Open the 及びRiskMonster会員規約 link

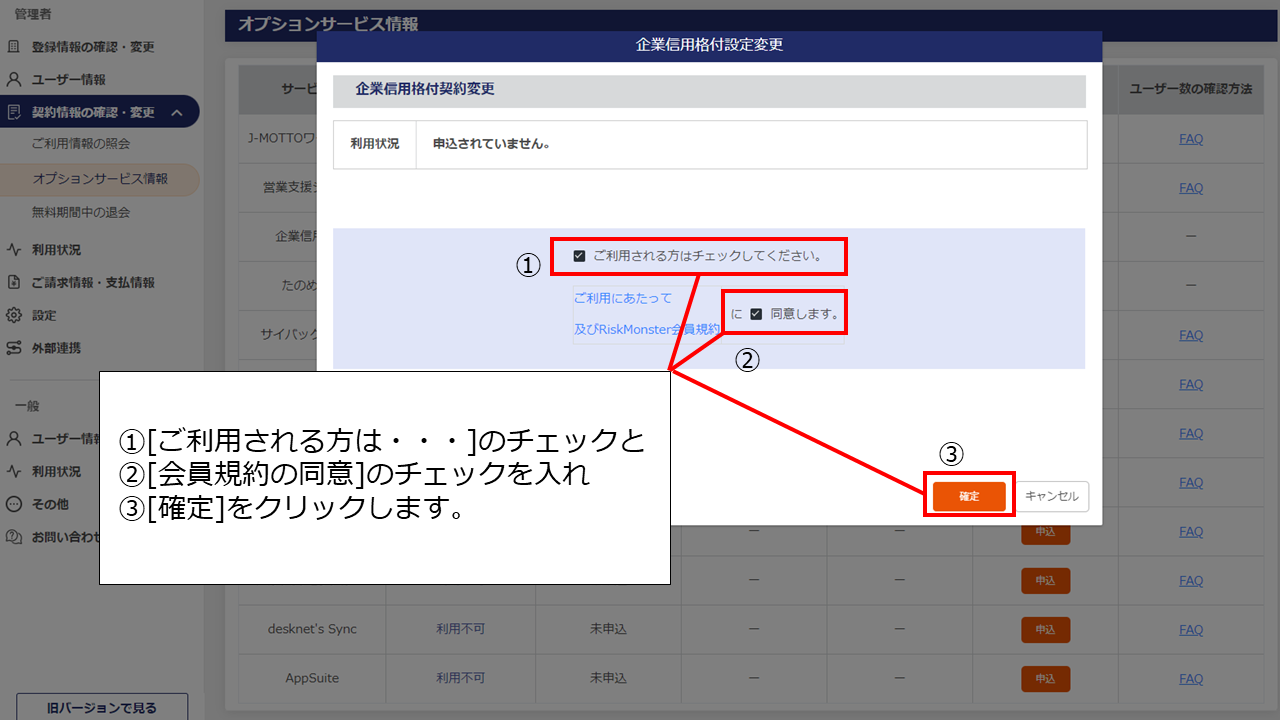646,329
